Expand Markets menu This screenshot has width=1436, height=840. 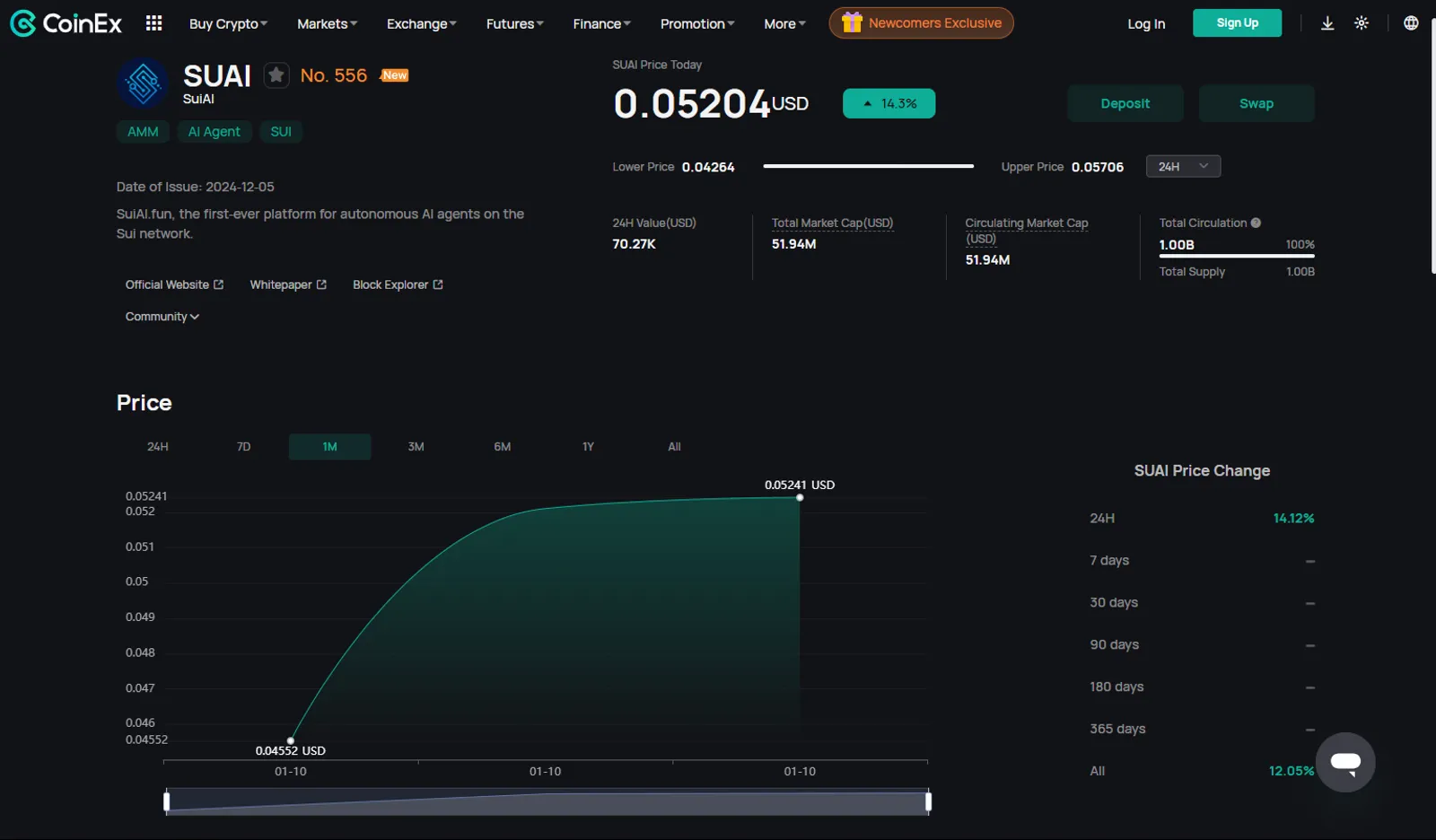(x=327, y=23)
